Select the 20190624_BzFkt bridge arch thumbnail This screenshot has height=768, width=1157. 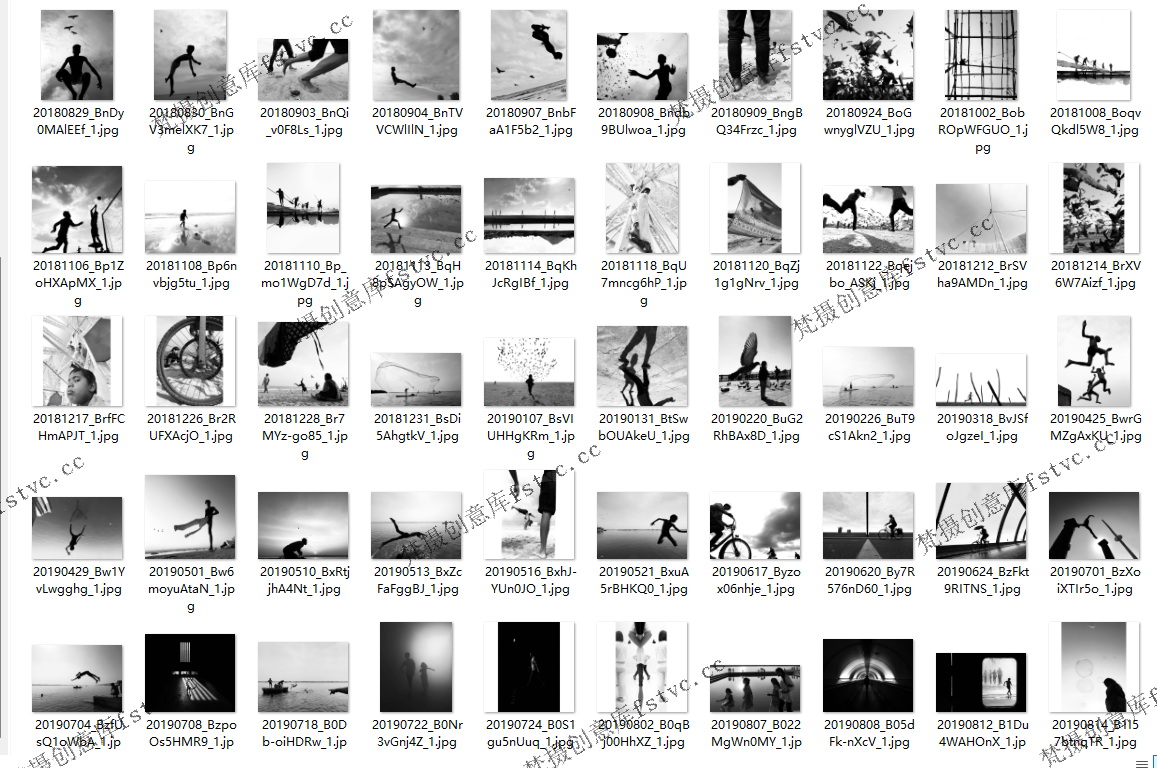coord(981,521)
